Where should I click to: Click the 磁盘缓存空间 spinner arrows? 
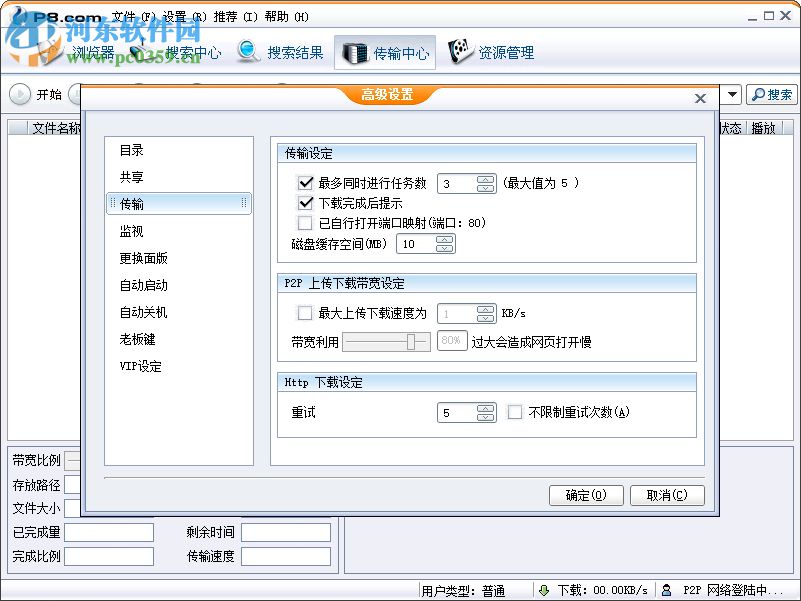pos(445,244)
